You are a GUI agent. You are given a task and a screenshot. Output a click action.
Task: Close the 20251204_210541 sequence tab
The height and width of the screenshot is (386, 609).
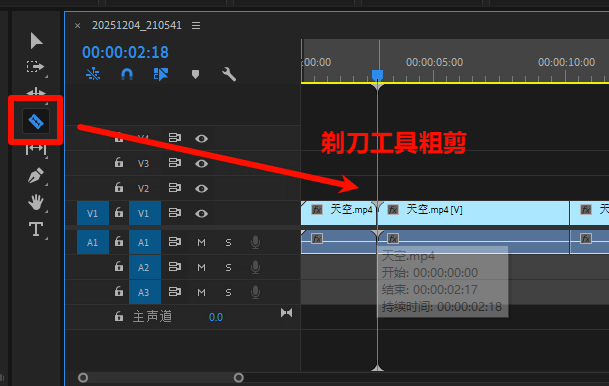(x=78, y=26)
